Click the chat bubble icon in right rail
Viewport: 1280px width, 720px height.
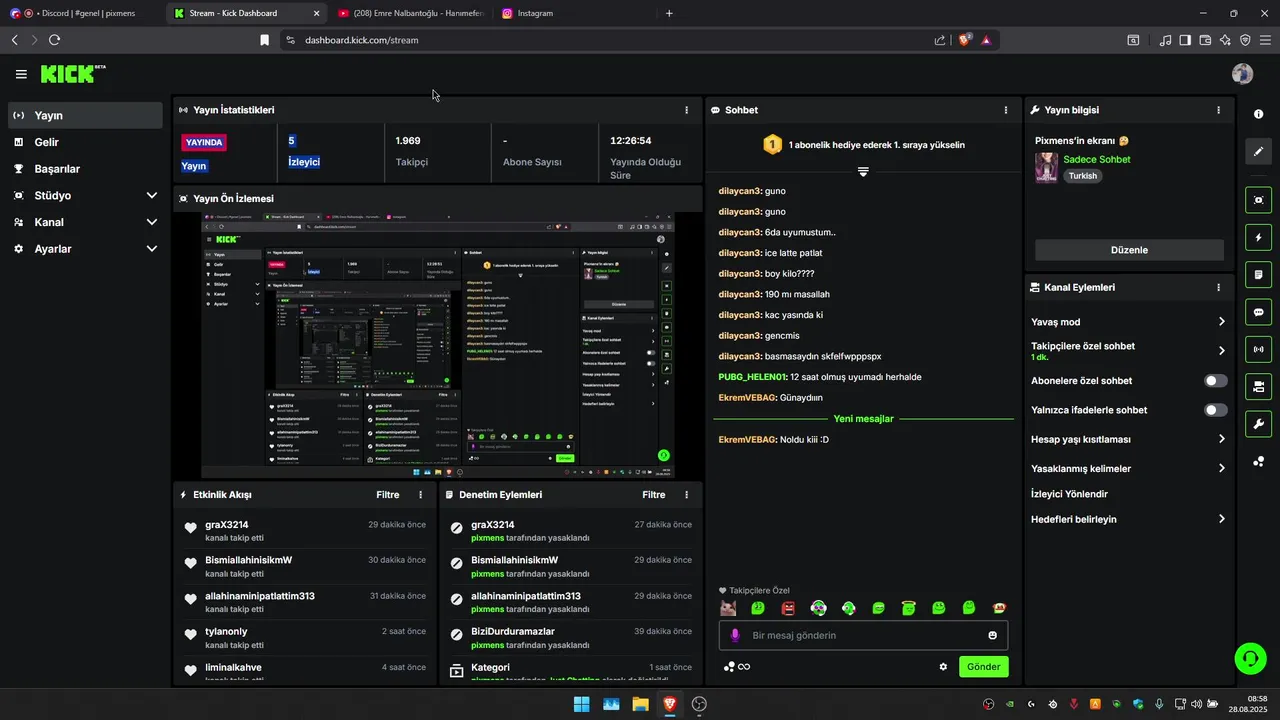[x=1258, y=312]
